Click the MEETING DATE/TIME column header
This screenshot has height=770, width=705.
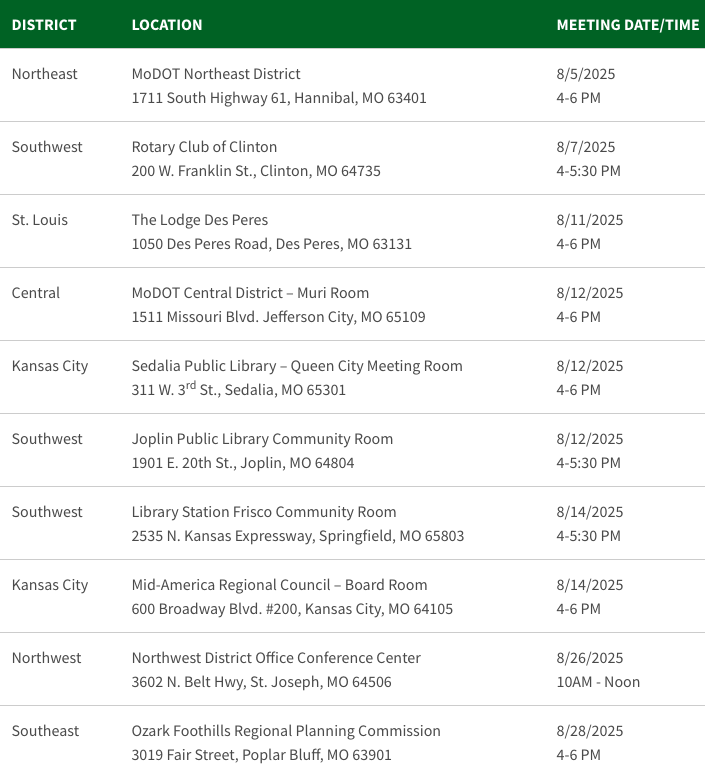pyautogui.click(x=627, y=25)
